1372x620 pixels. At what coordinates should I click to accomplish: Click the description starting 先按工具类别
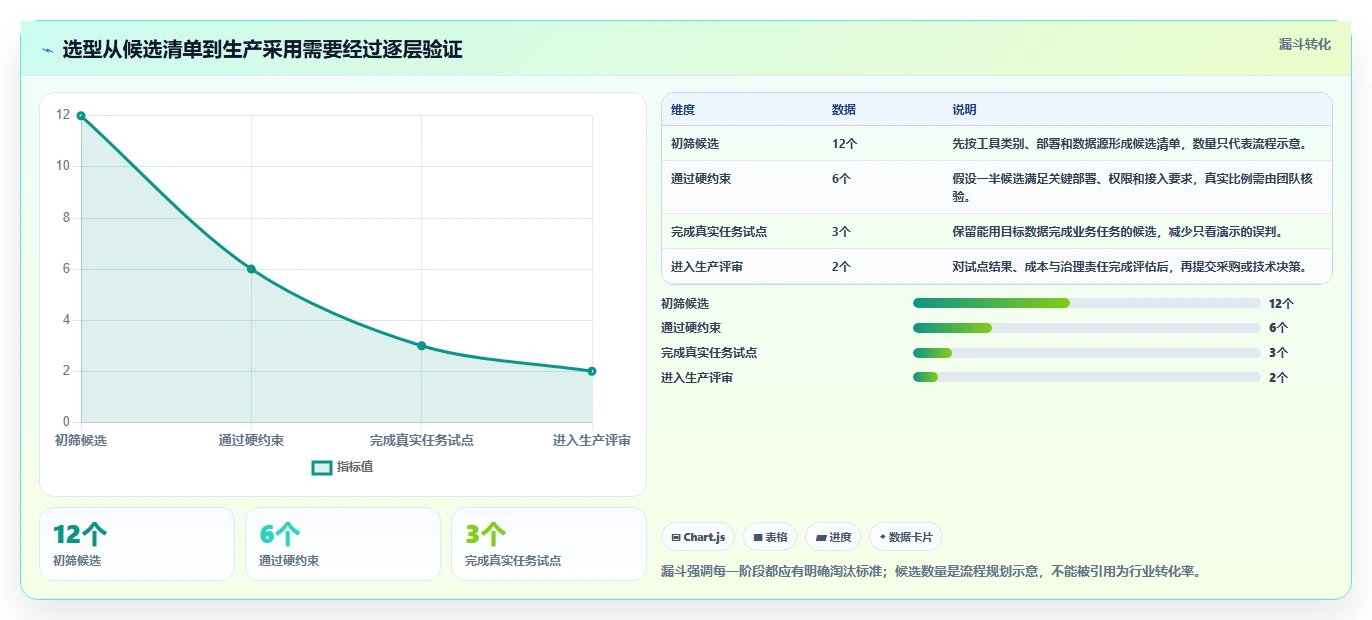(1129, 144)
